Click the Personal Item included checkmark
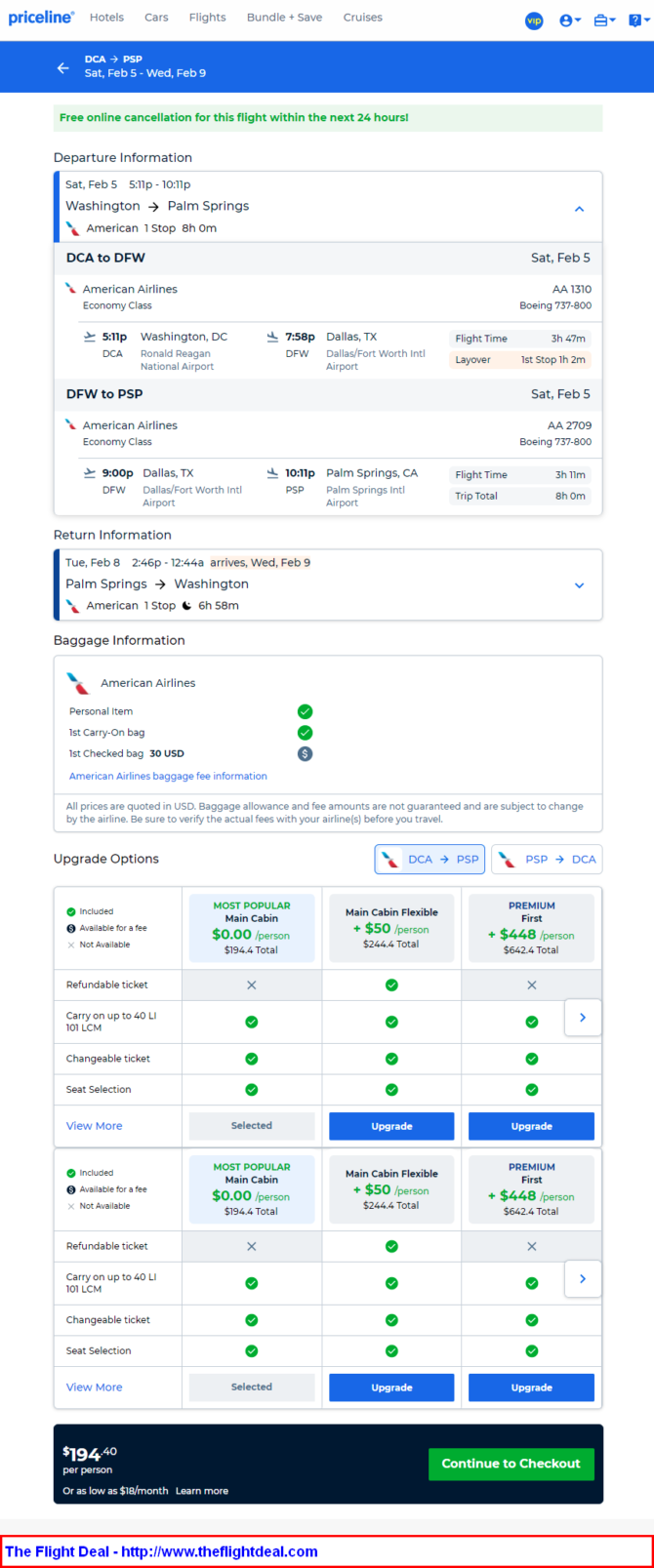 pos(305,711)
